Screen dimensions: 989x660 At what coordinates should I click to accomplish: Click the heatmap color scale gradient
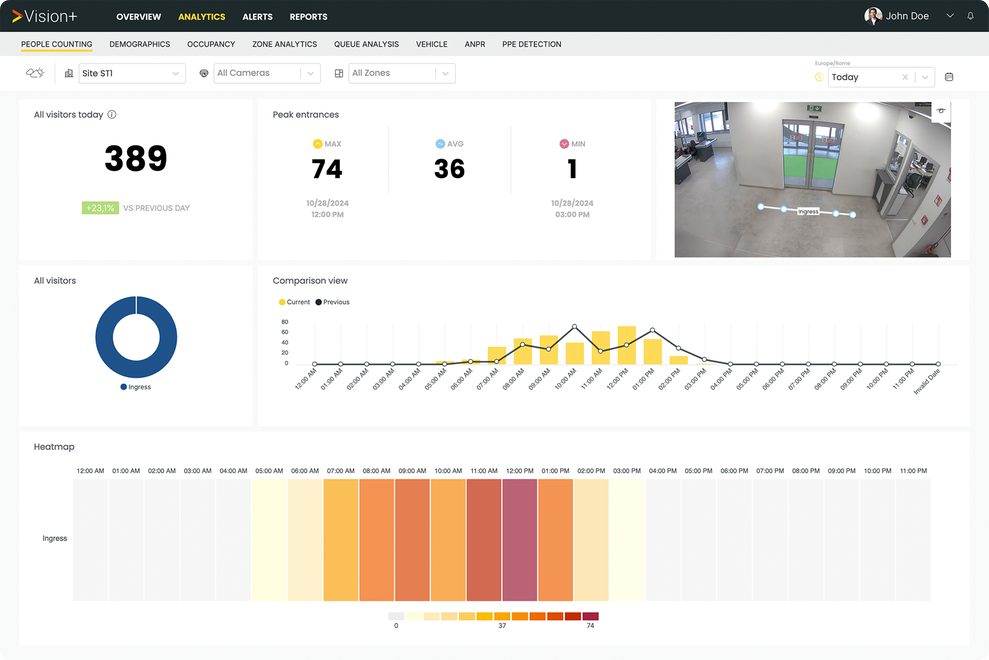point(492,617)
